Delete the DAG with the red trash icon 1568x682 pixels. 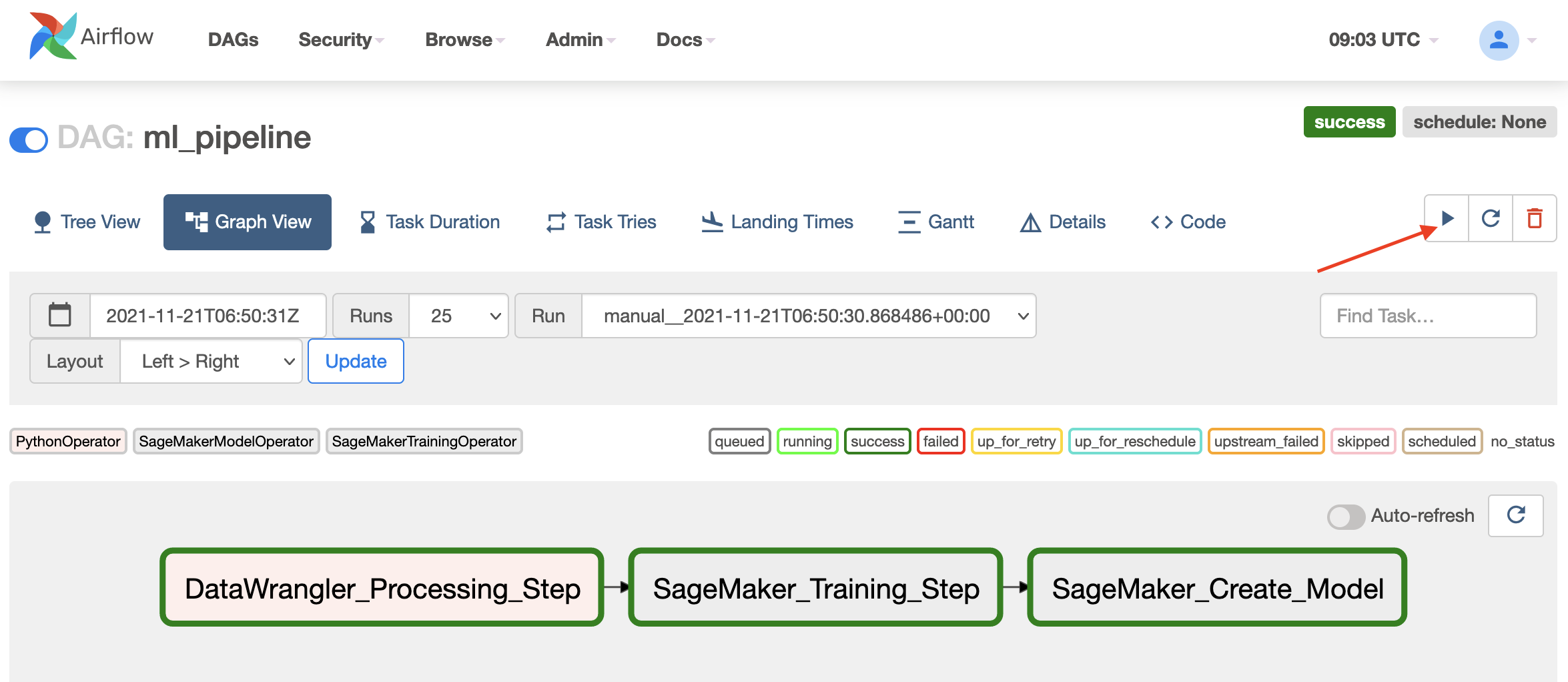1535,218
